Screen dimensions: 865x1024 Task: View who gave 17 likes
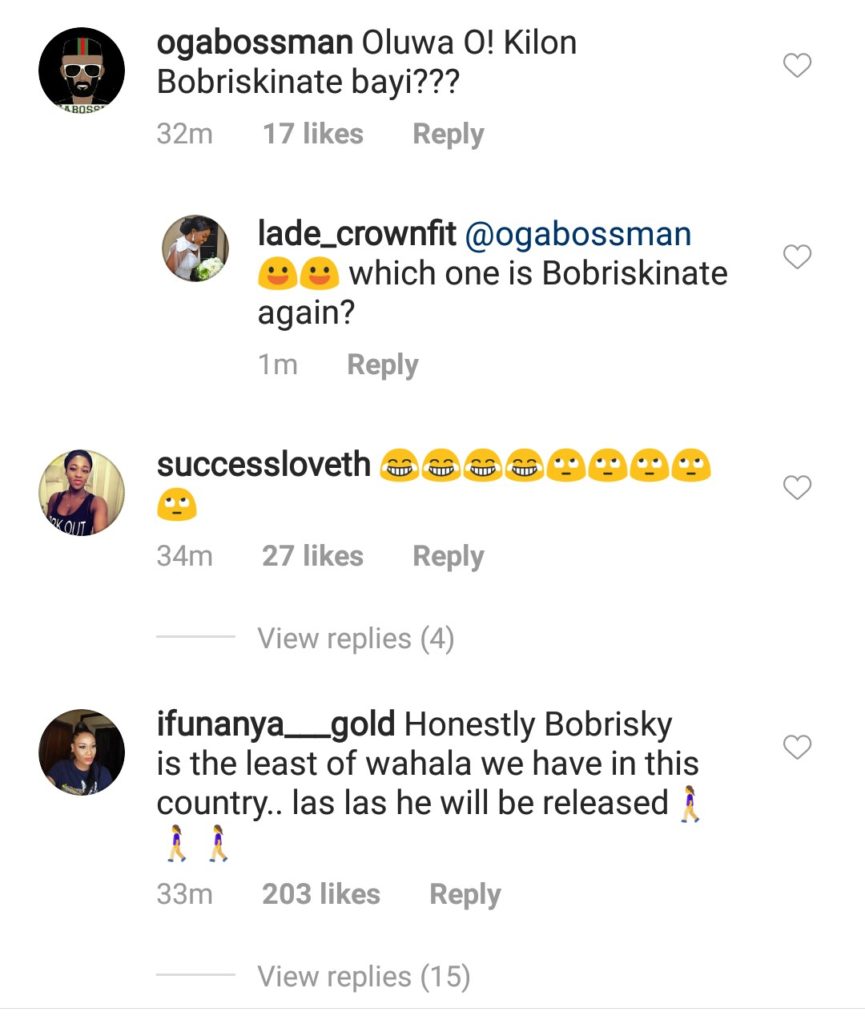coord(312,134)
